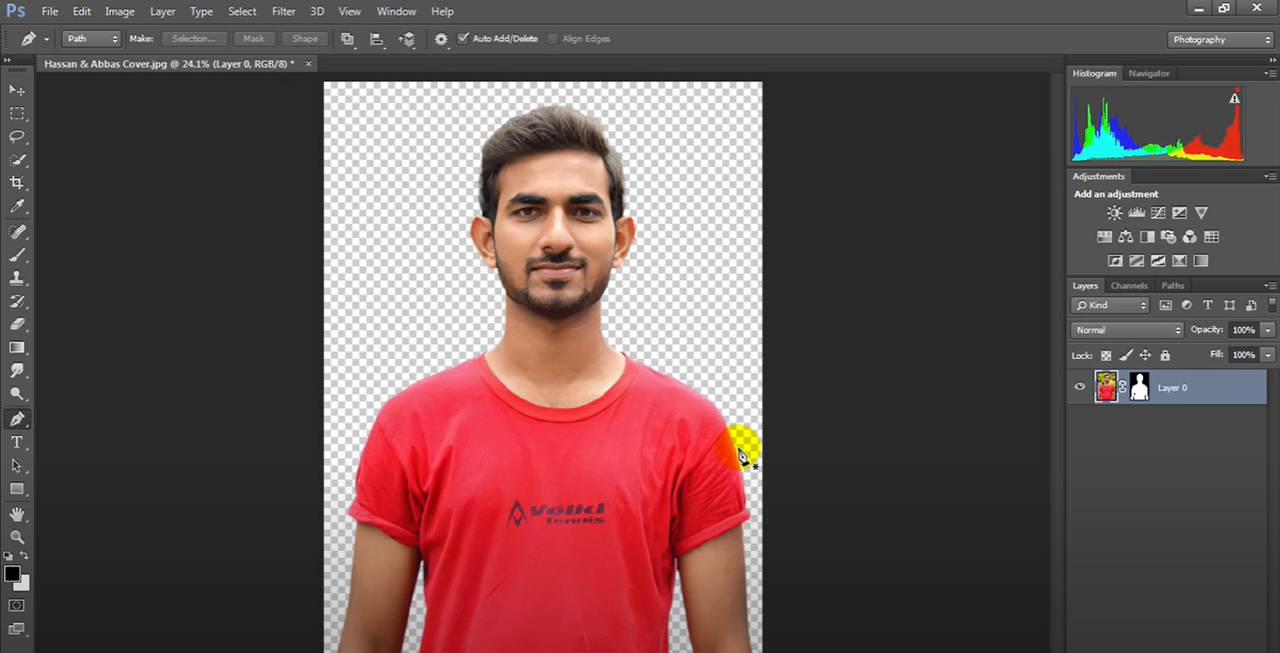Viewport: 1280px width, 653px height.
Task: Open path arrangement options
Action: point(407,39)
